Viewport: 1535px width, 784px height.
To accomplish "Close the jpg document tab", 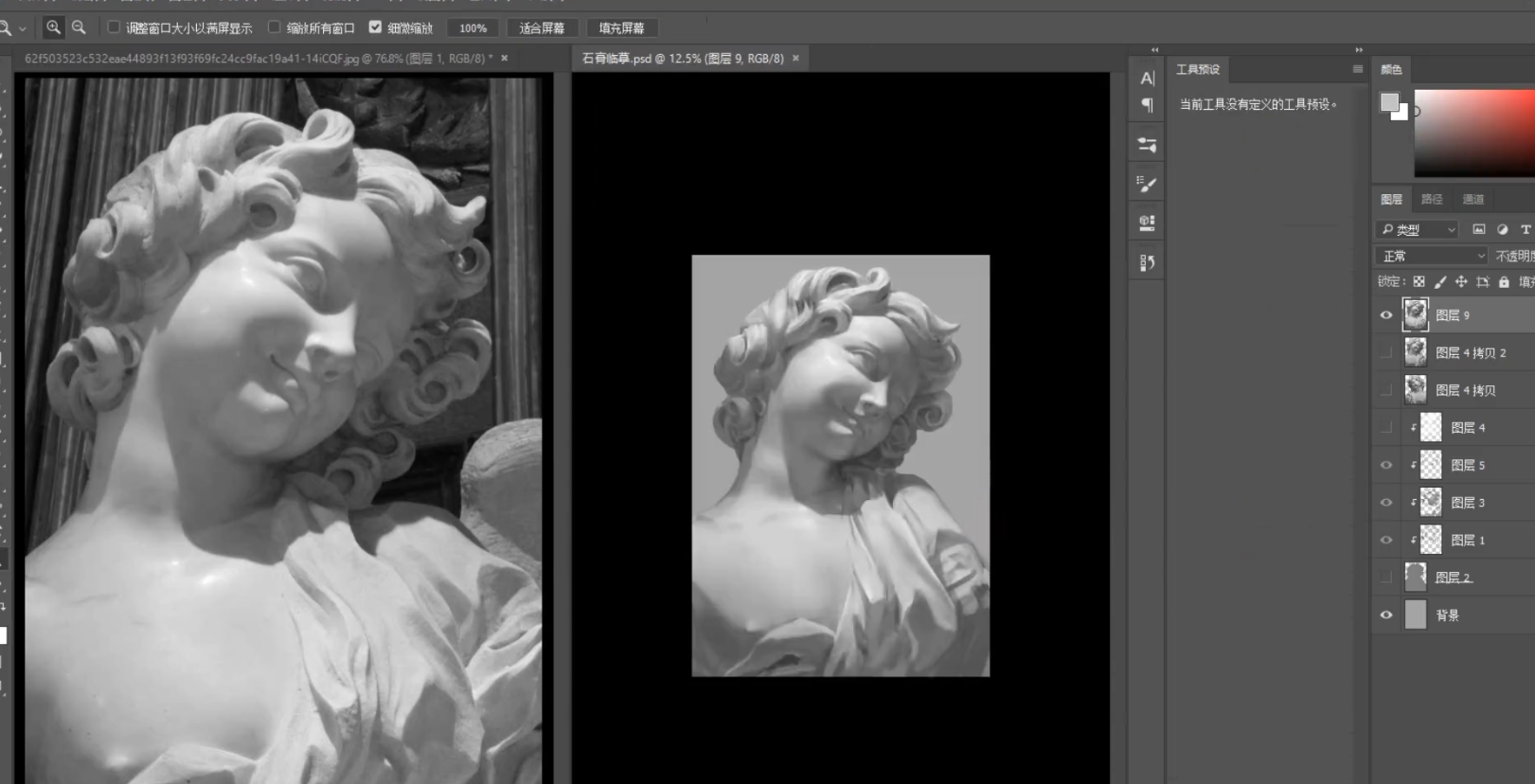I will click(505, 58).
